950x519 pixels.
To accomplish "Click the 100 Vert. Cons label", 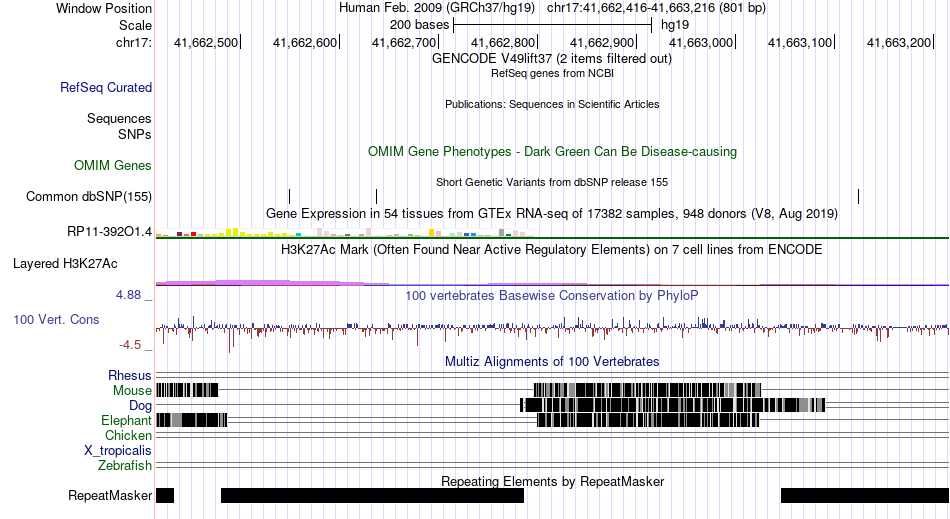I will (56, 319).
